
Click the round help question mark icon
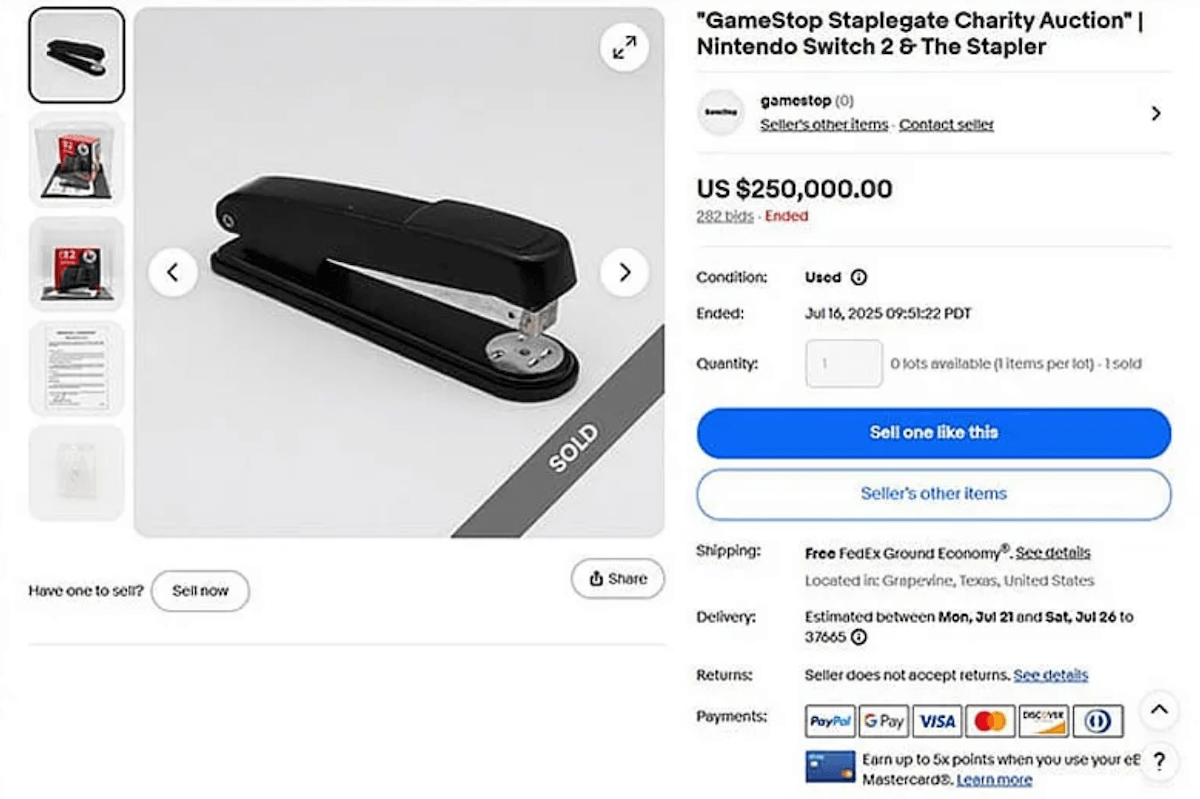click(1159, 761)
